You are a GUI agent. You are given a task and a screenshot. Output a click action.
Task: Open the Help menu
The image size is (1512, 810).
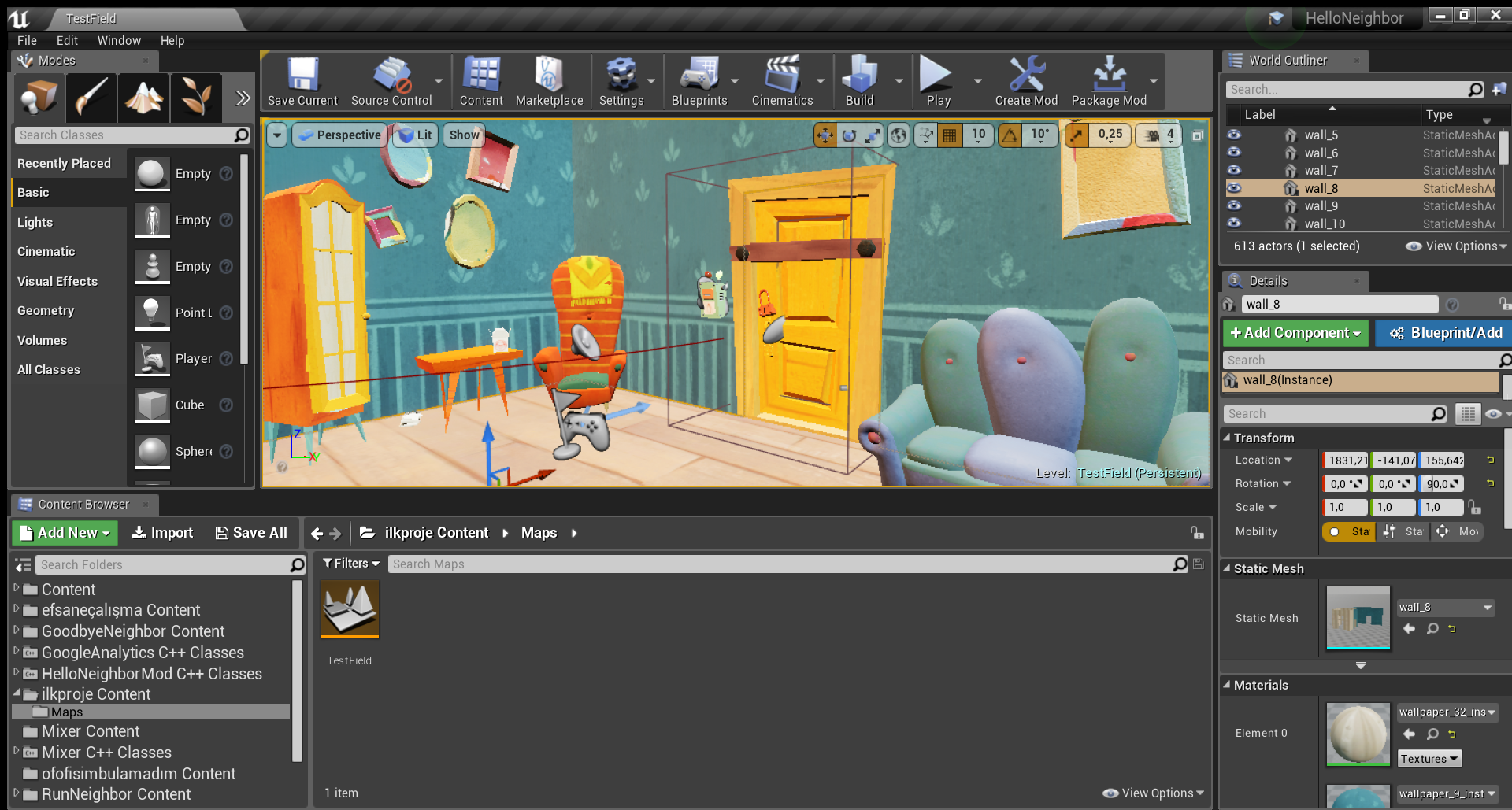point(172,40)
